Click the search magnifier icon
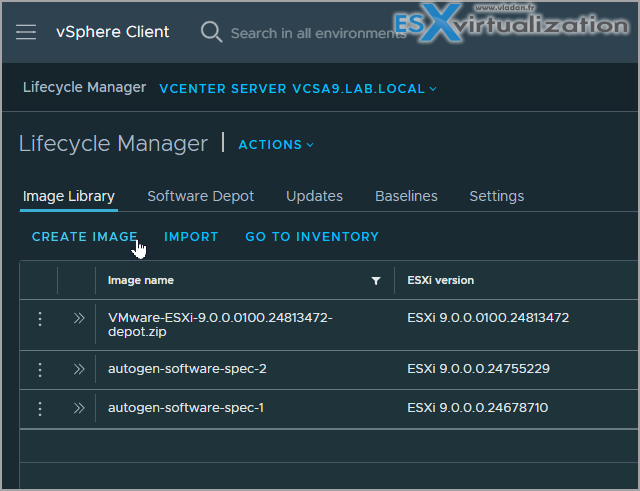The height and width of the screenshot is (491, 640). (211, 32)
